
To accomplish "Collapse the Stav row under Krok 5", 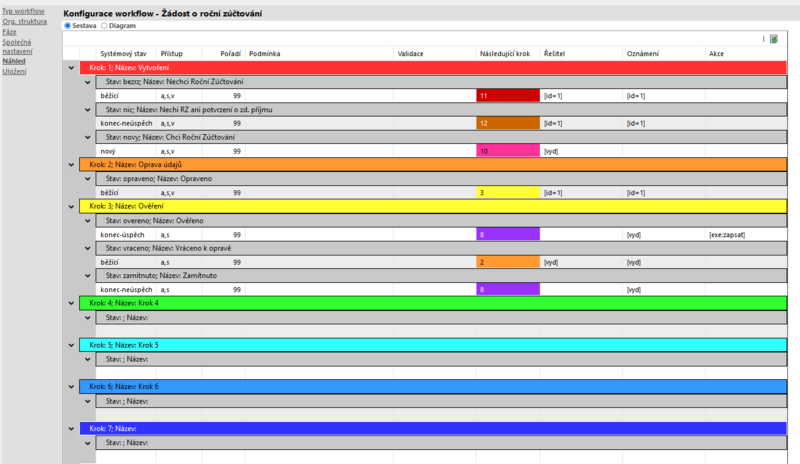I will point(88,359).
